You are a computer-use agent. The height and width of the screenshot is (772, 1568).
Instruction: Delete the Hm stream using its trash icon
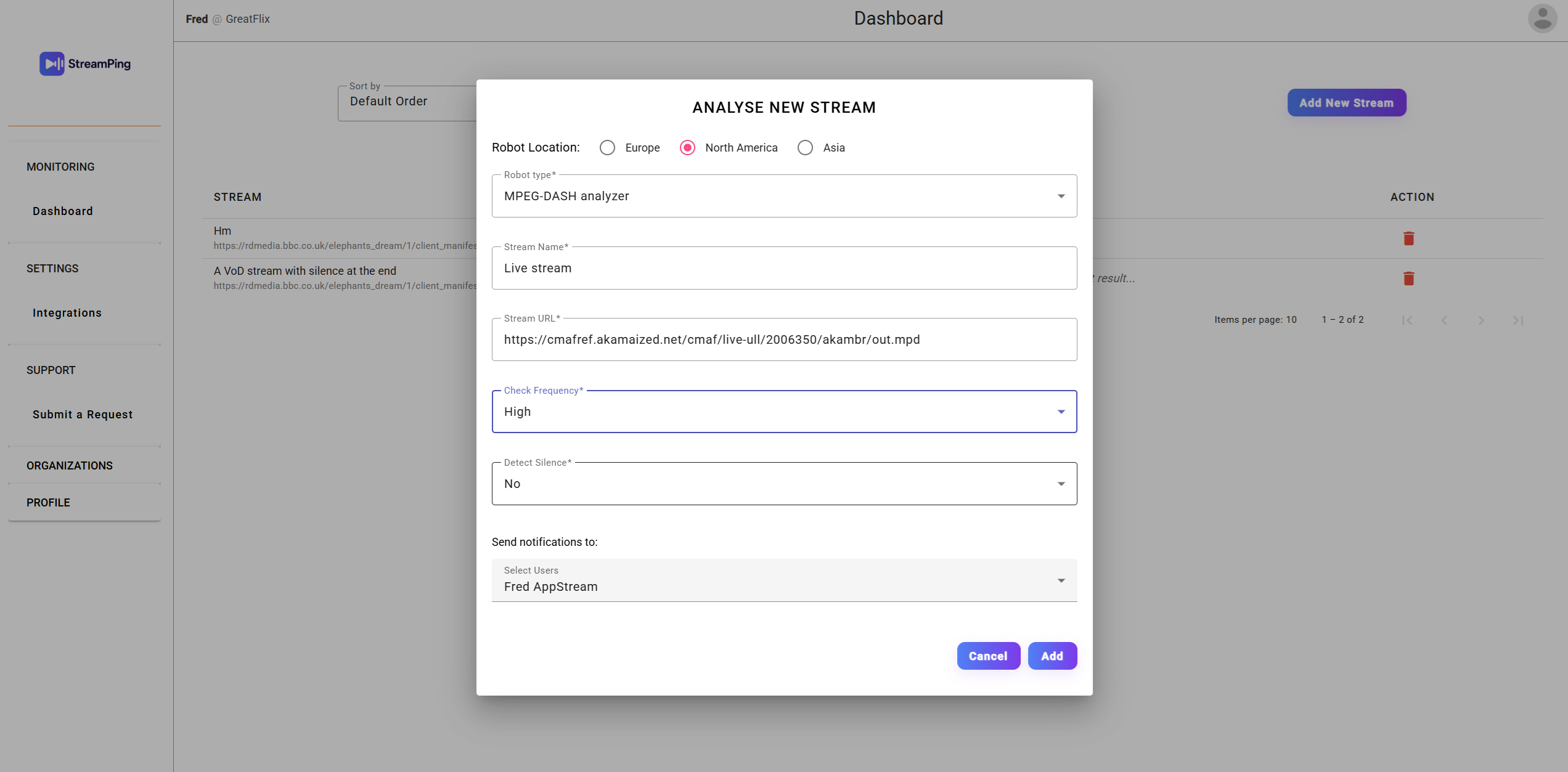tap(1408, 238)
